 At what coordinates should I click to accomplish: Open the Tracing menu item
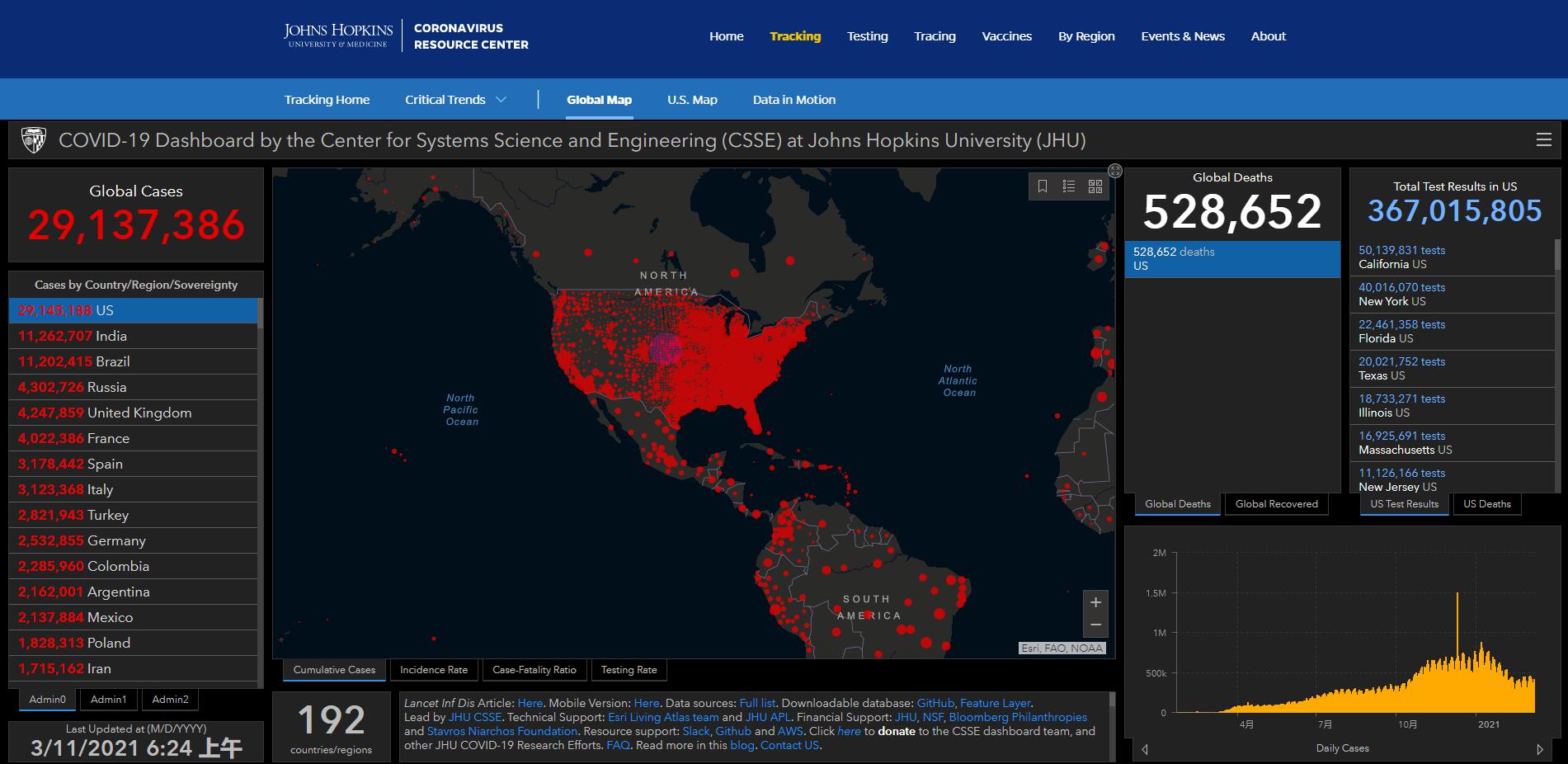[935, 36]
